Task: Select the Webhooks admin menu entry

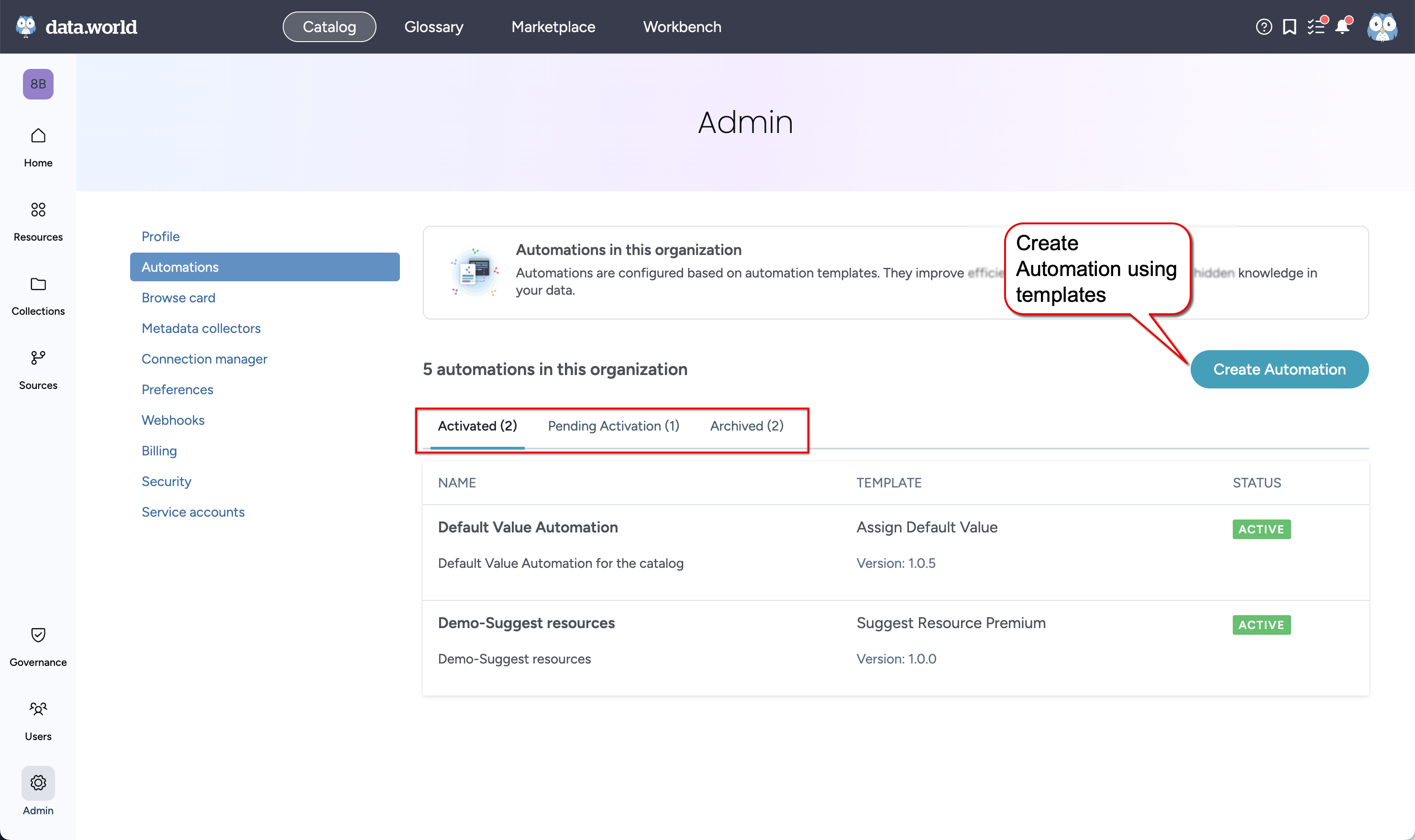Action: [x=173, y=420]
